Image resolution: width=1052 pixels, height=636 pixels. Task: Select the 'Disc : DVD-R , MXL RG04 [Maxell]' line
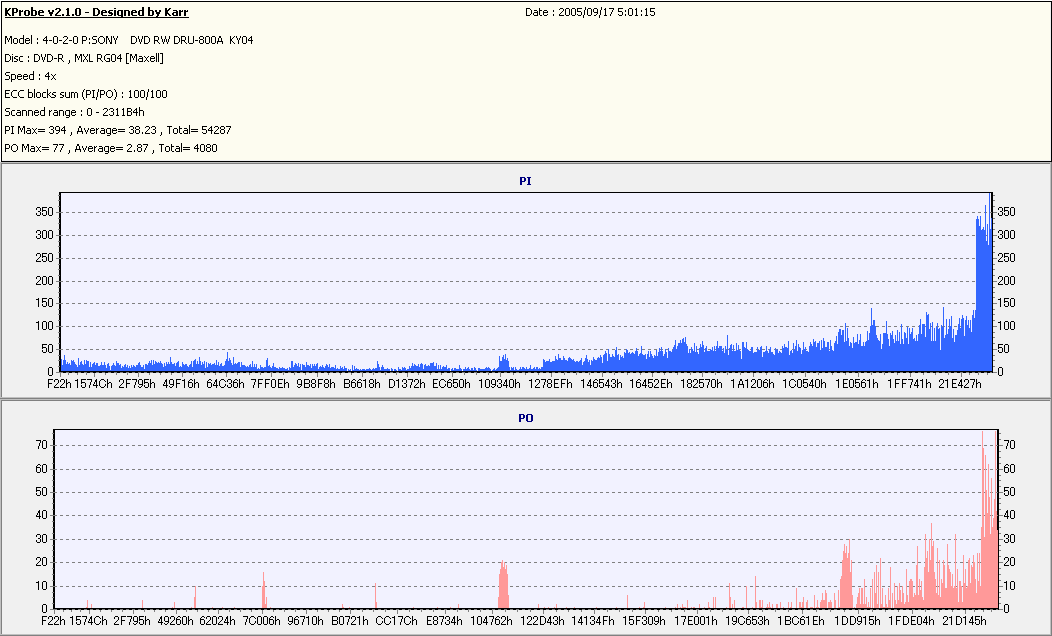tap(84, 58)
